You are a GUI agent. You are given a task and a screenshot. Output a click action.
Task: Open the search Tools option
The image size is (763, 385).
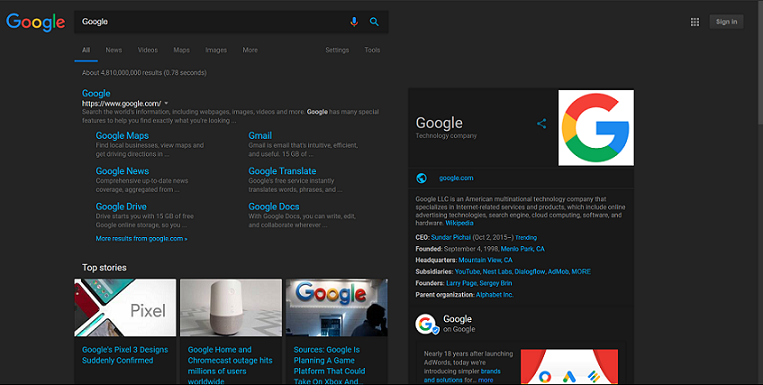pos(372,50)
